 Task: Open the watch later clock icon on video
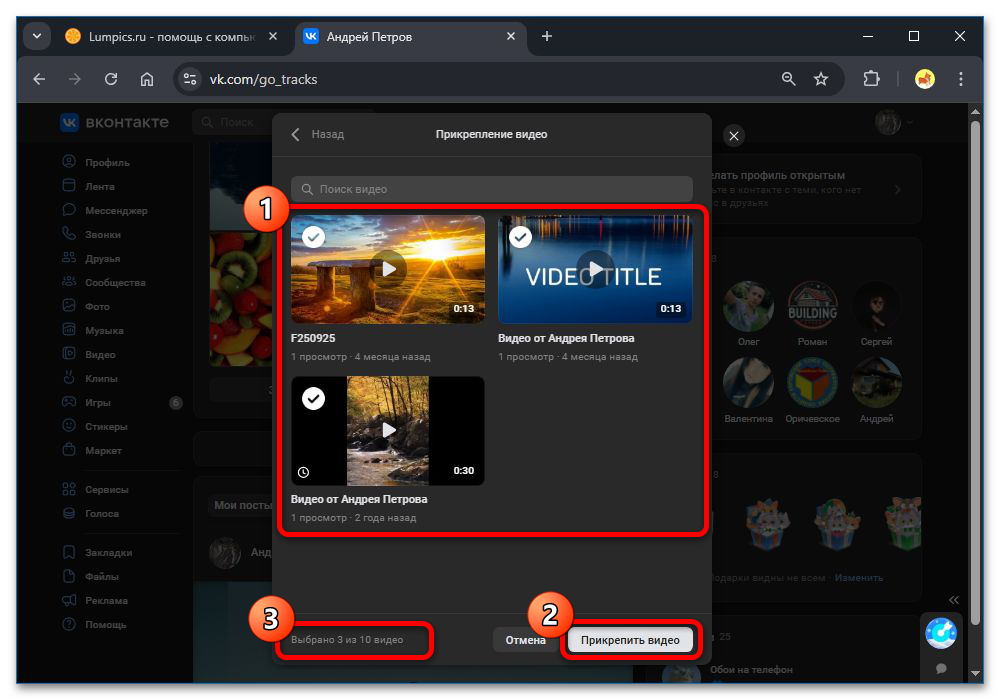pos(304,471)
